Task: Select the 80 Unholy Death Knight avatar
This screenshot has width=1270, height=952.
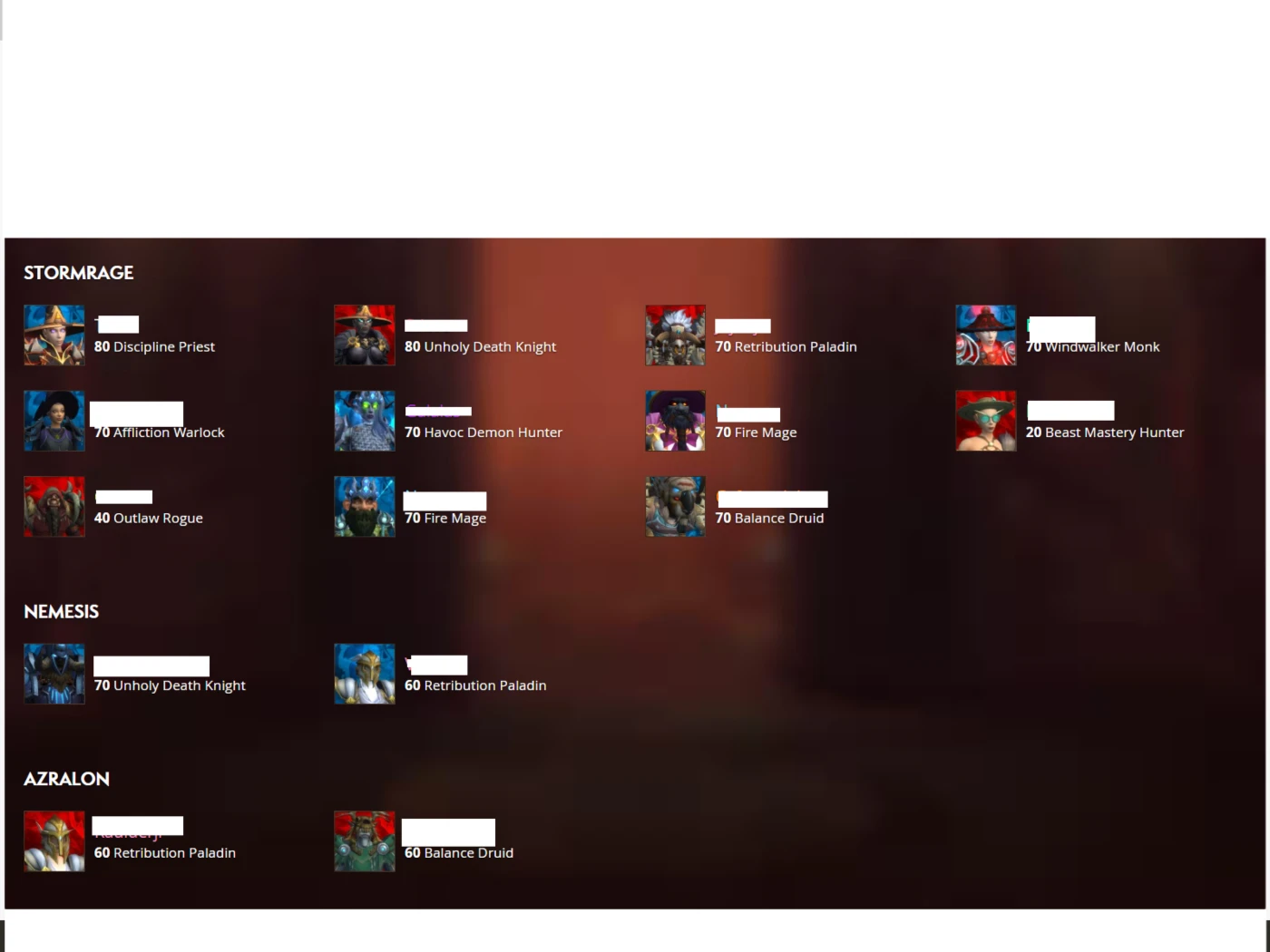Action: coord(365,335)
